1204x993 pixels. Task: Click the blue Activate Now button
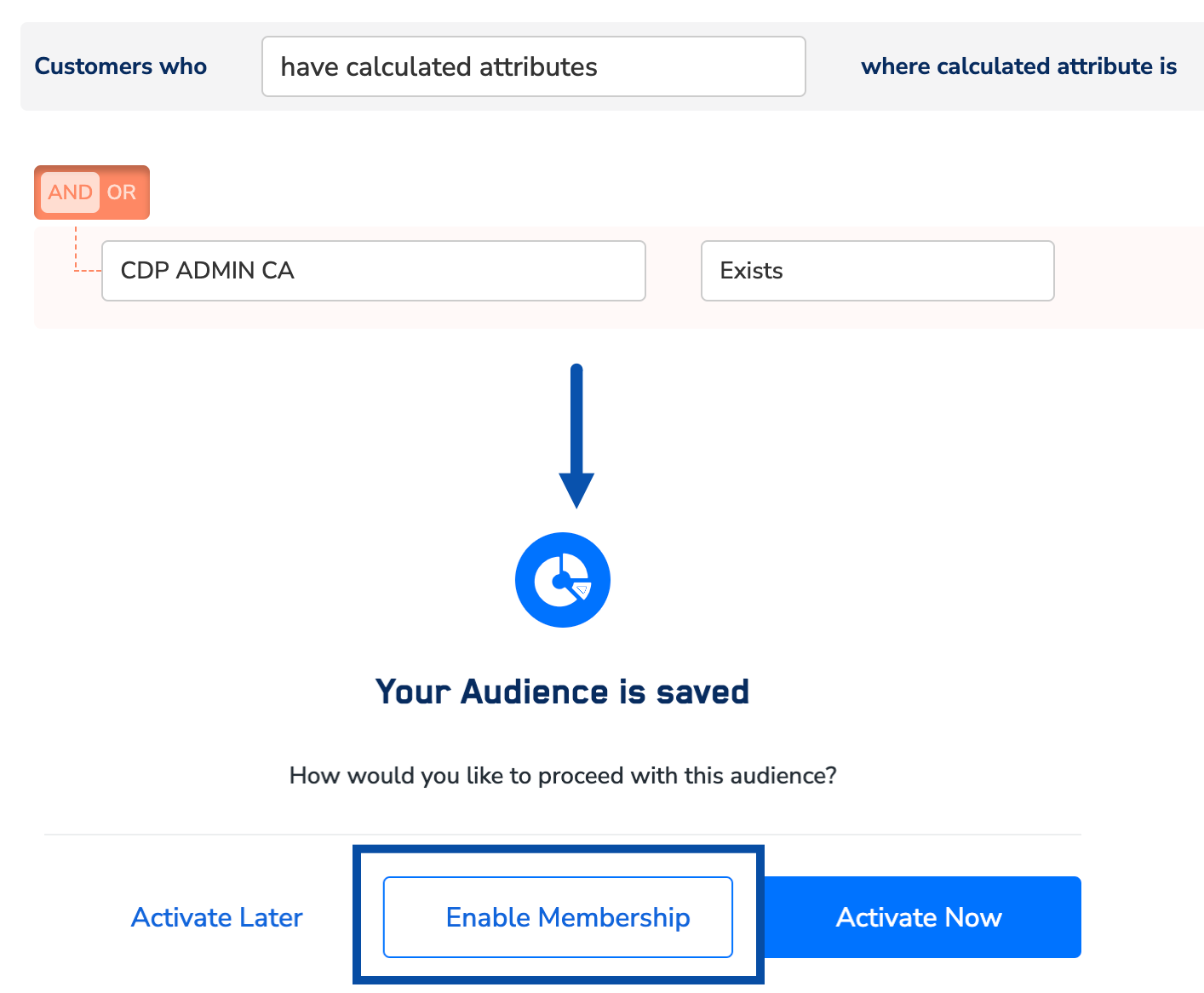pyautogui.click(x=919, y=917)
